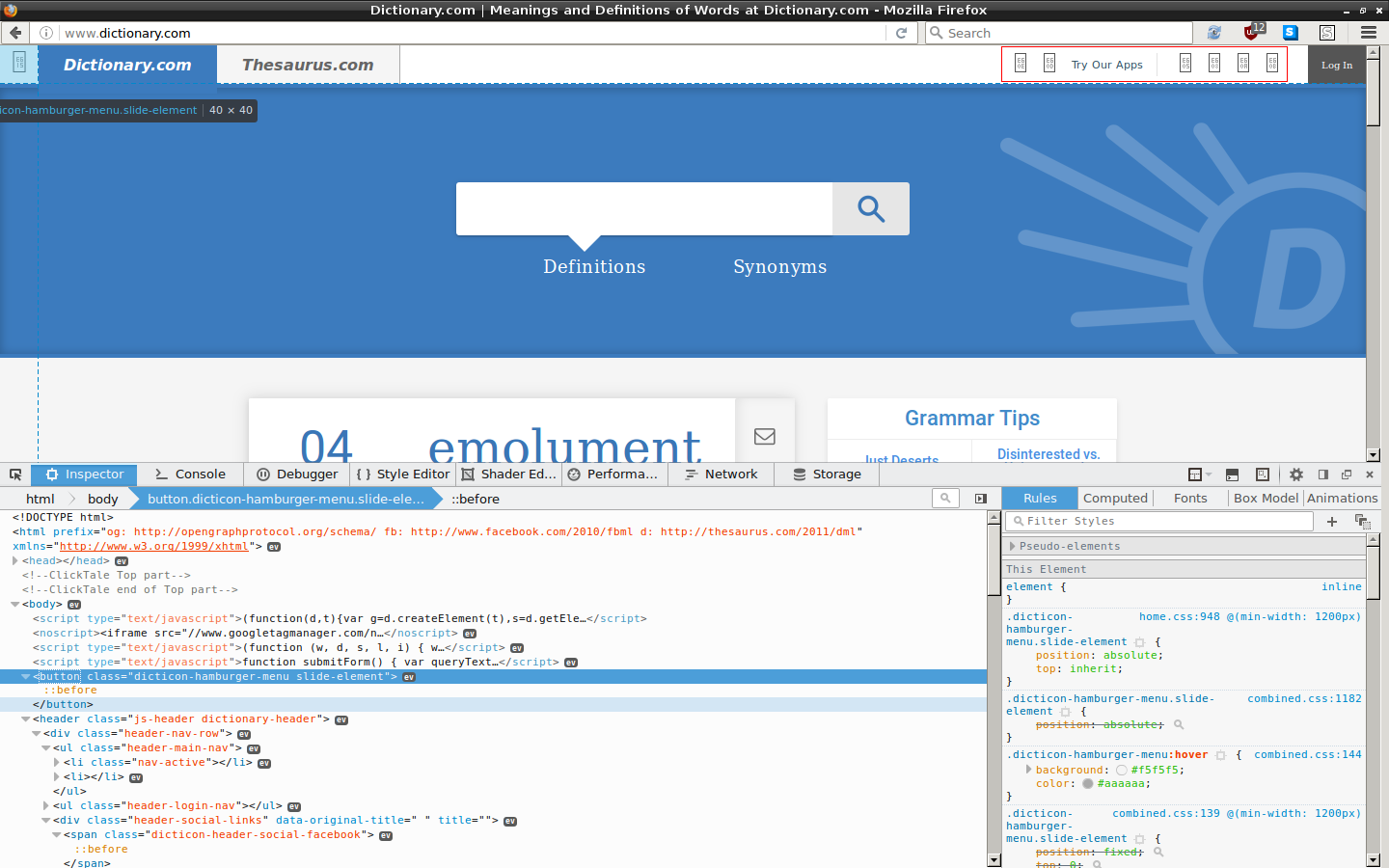
Task: Open the Box Model sidebar tab
Action: (x=1266, y=499)
